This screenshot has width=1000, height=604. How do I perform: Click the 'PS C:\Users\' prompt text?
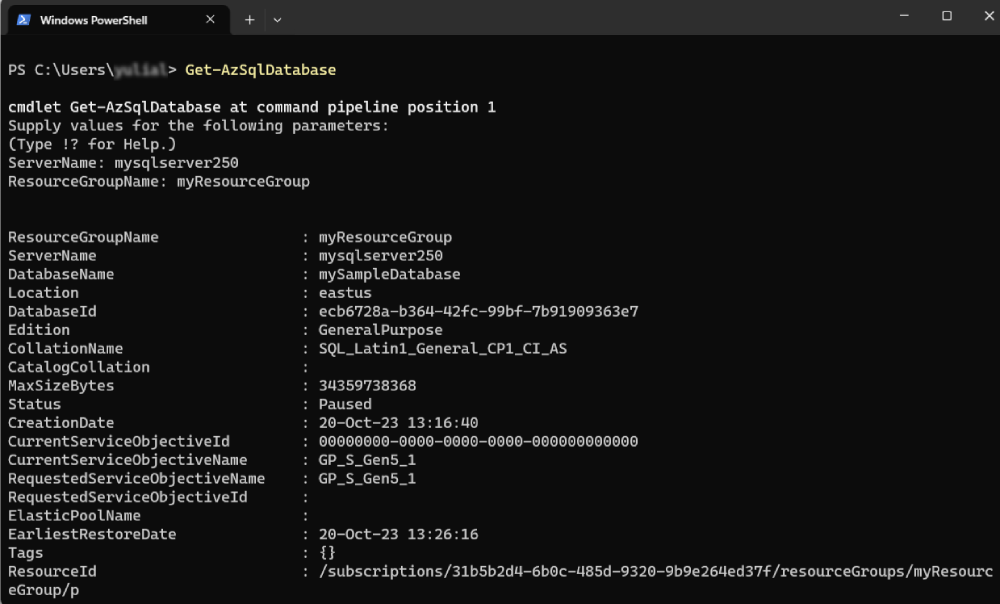61,70
